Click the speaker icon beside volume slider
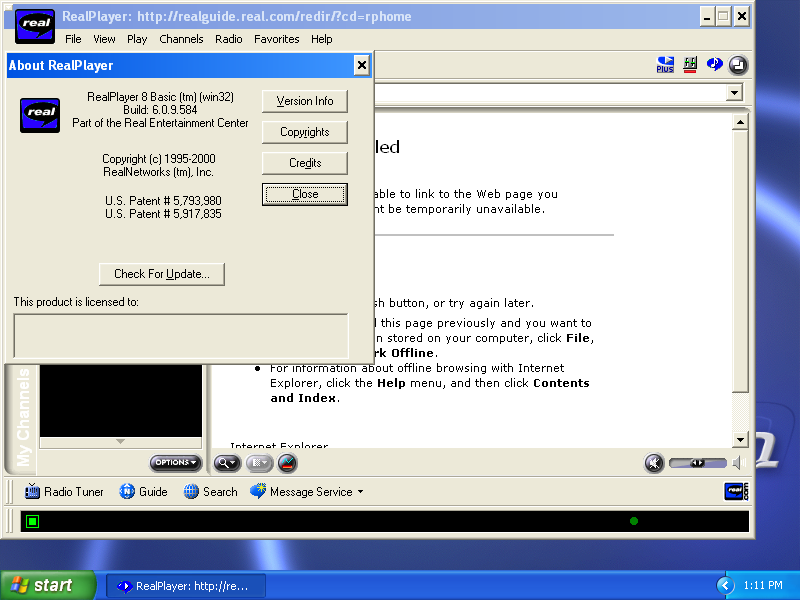This screenshot has width=800, height=600. pos(738,463)
